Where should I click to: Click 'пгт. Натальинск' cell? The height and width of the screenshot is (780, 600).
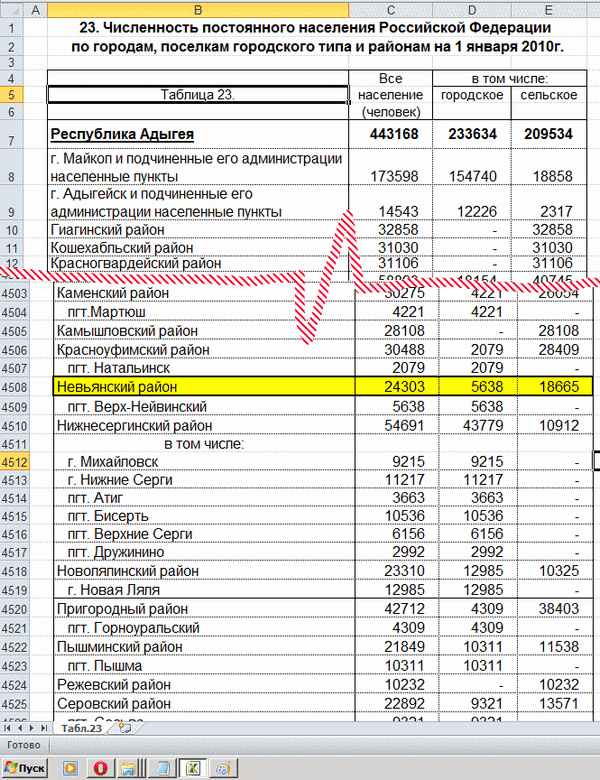click(204, 368)
